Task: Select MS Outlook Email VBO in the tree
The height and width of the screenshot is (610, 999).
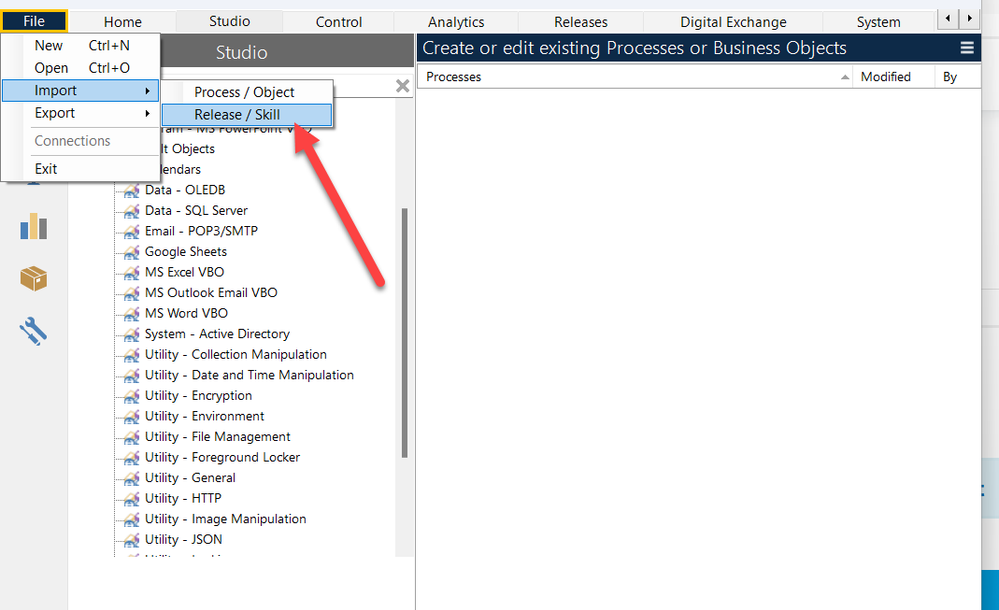Action: point(211,293)
